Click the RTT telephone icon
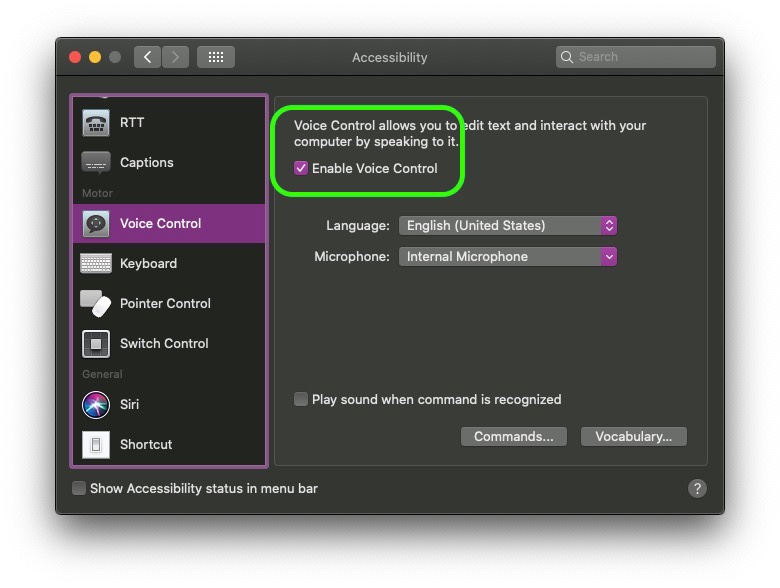The width and height of the screenshot is (780, 588). point(96,122)
